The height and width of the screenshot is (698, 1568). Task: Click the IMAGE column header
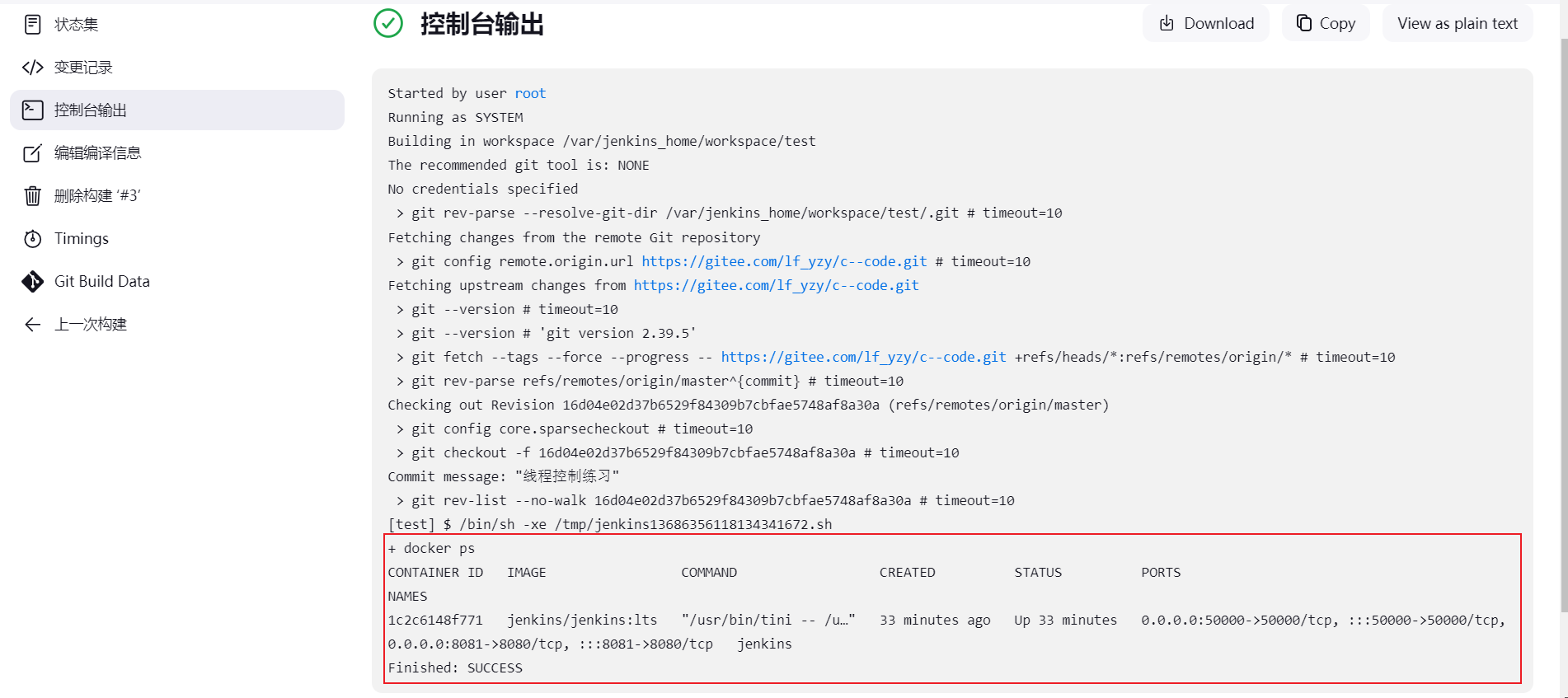coord(527,573)
